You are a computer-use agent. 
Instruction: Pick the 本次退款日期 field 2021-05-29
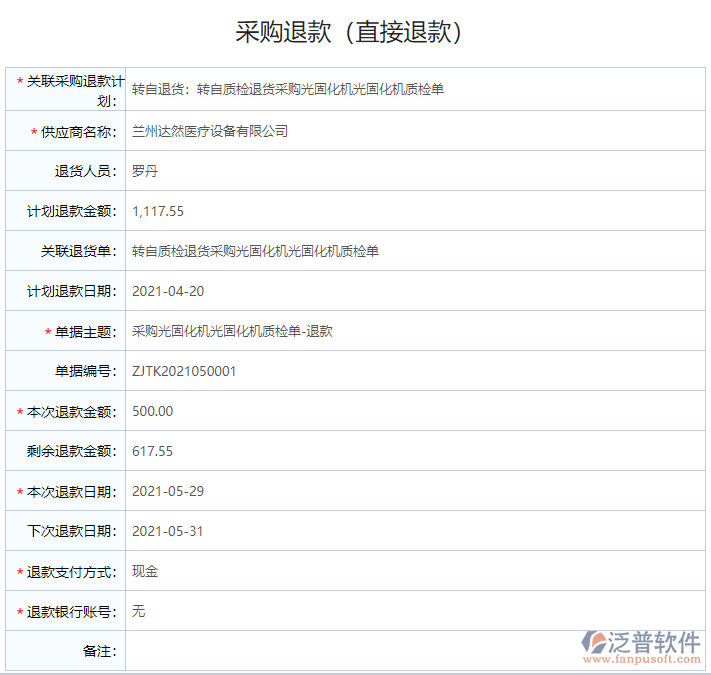pos(168,491)
